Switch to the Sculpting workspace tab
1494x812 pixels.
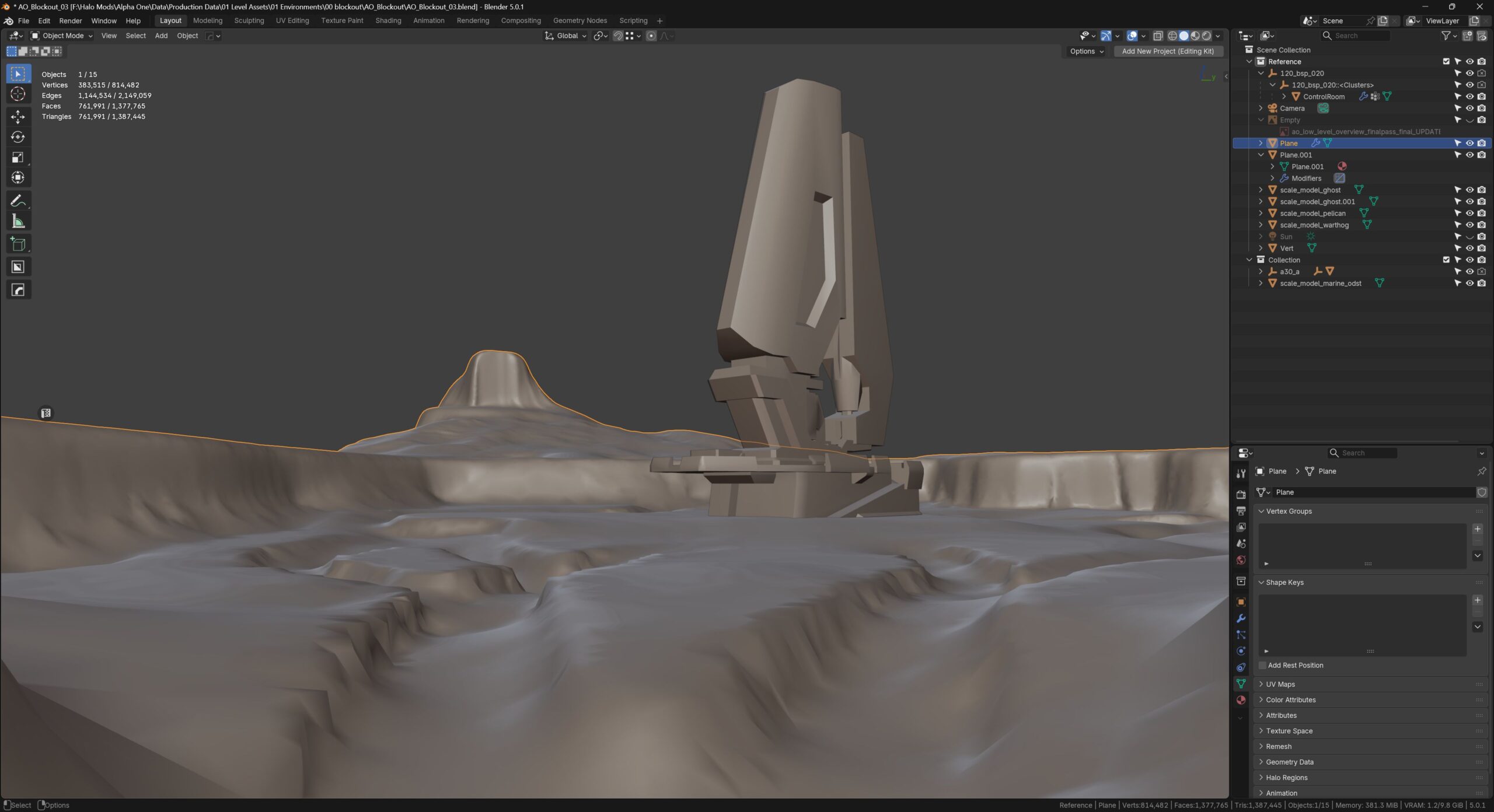249,20
